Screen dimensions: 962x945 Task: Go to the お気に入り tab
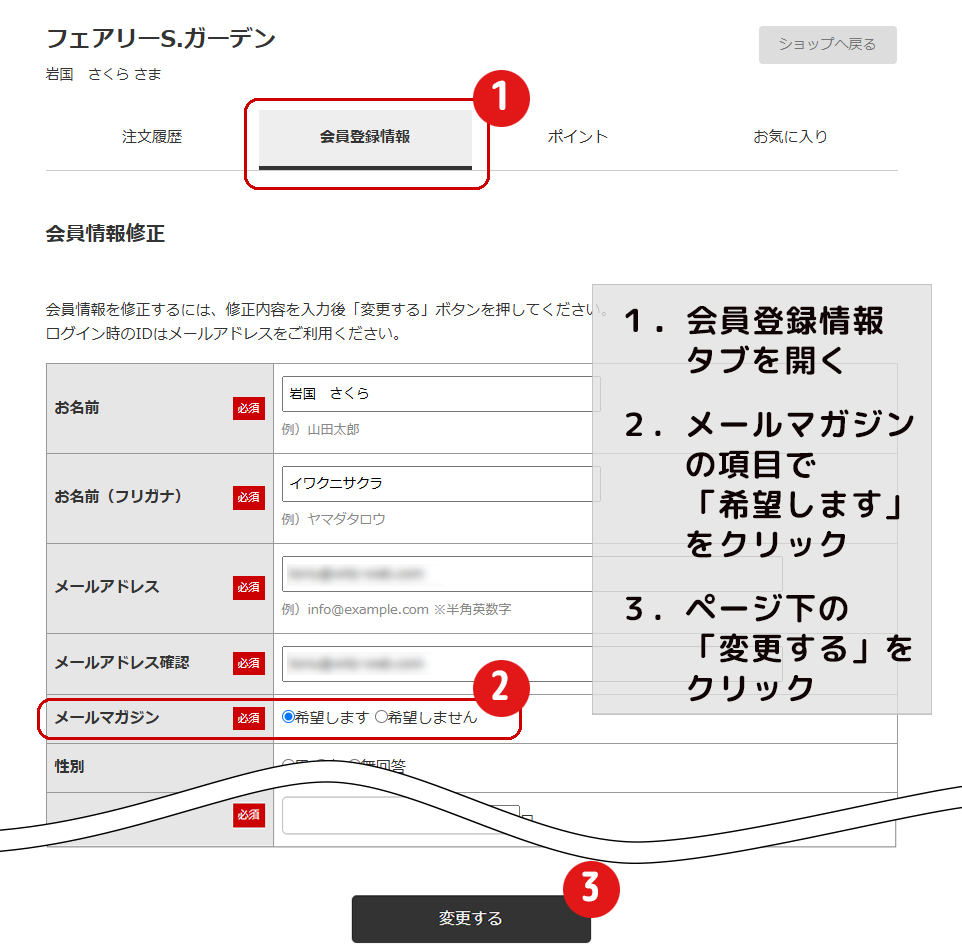pos(790,137)
